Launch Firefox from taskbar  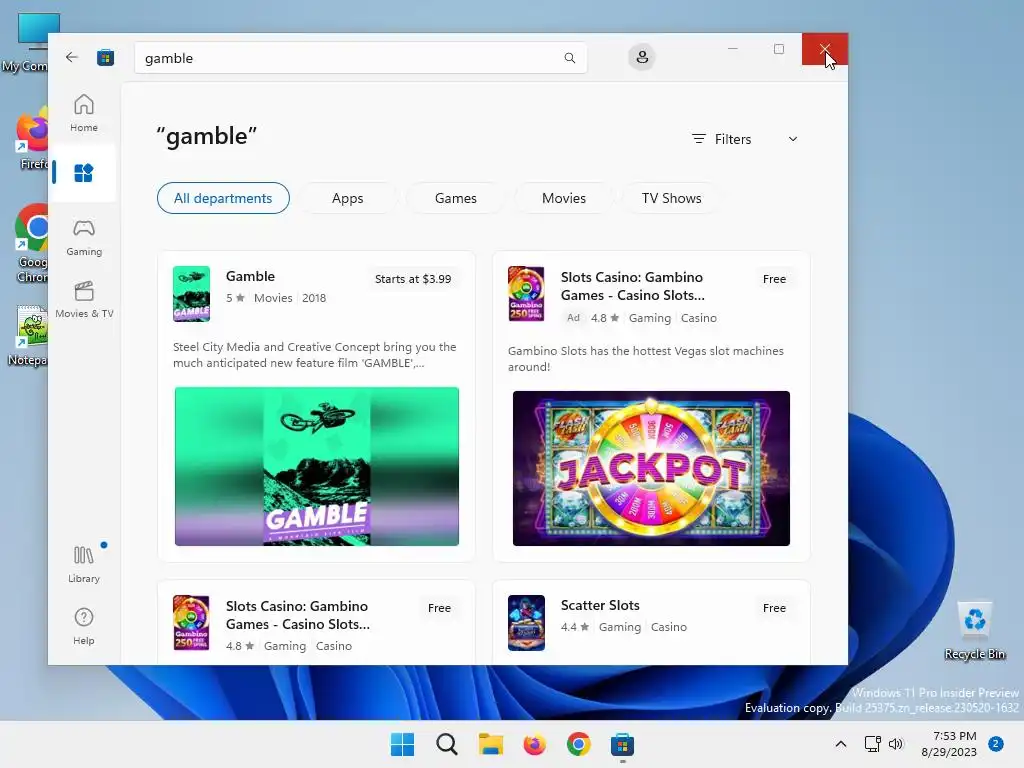coord(534,744)
